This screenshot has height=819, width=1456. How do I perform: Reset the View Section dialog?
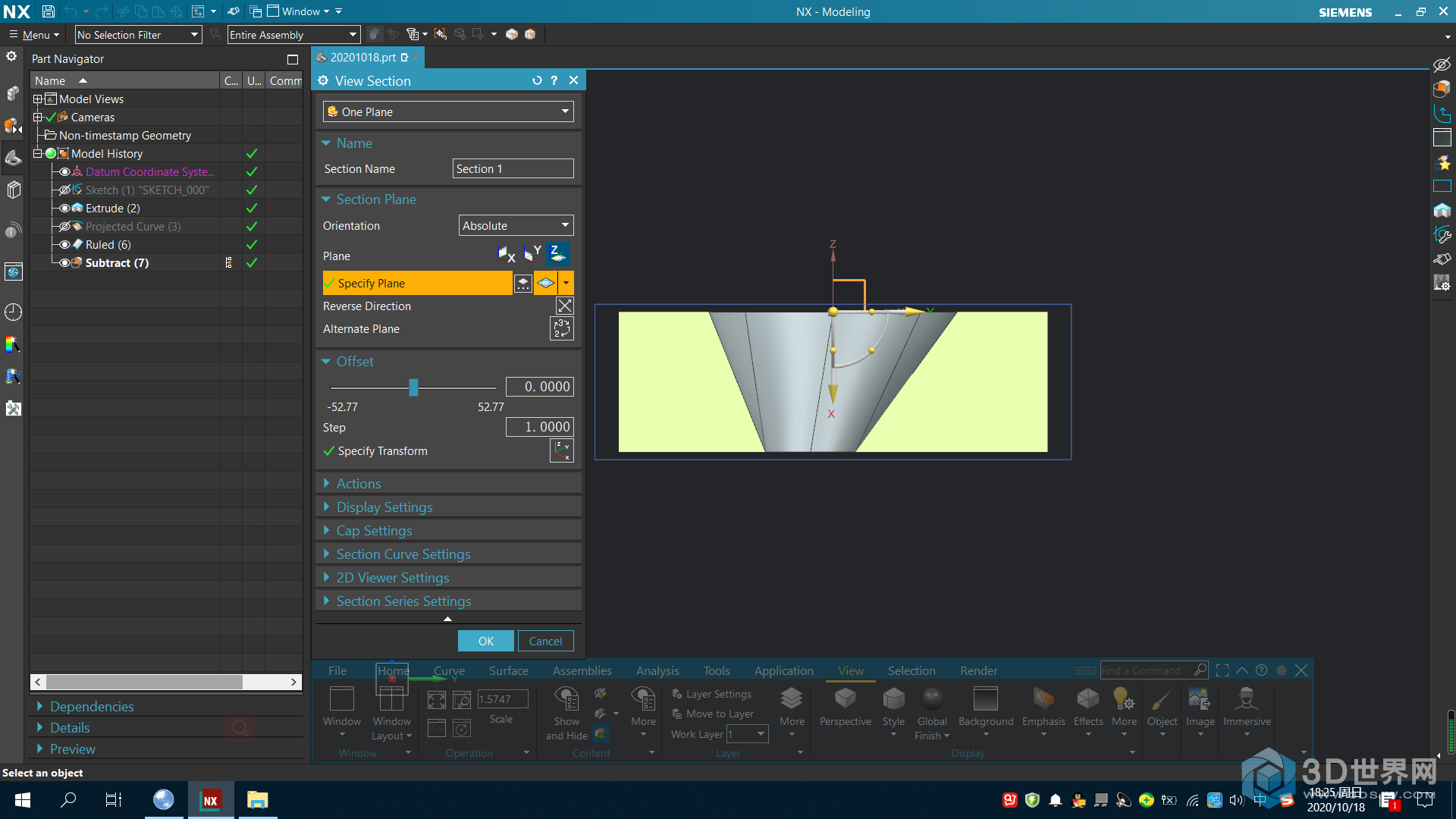pyautogui.click(x=537, y=80)
